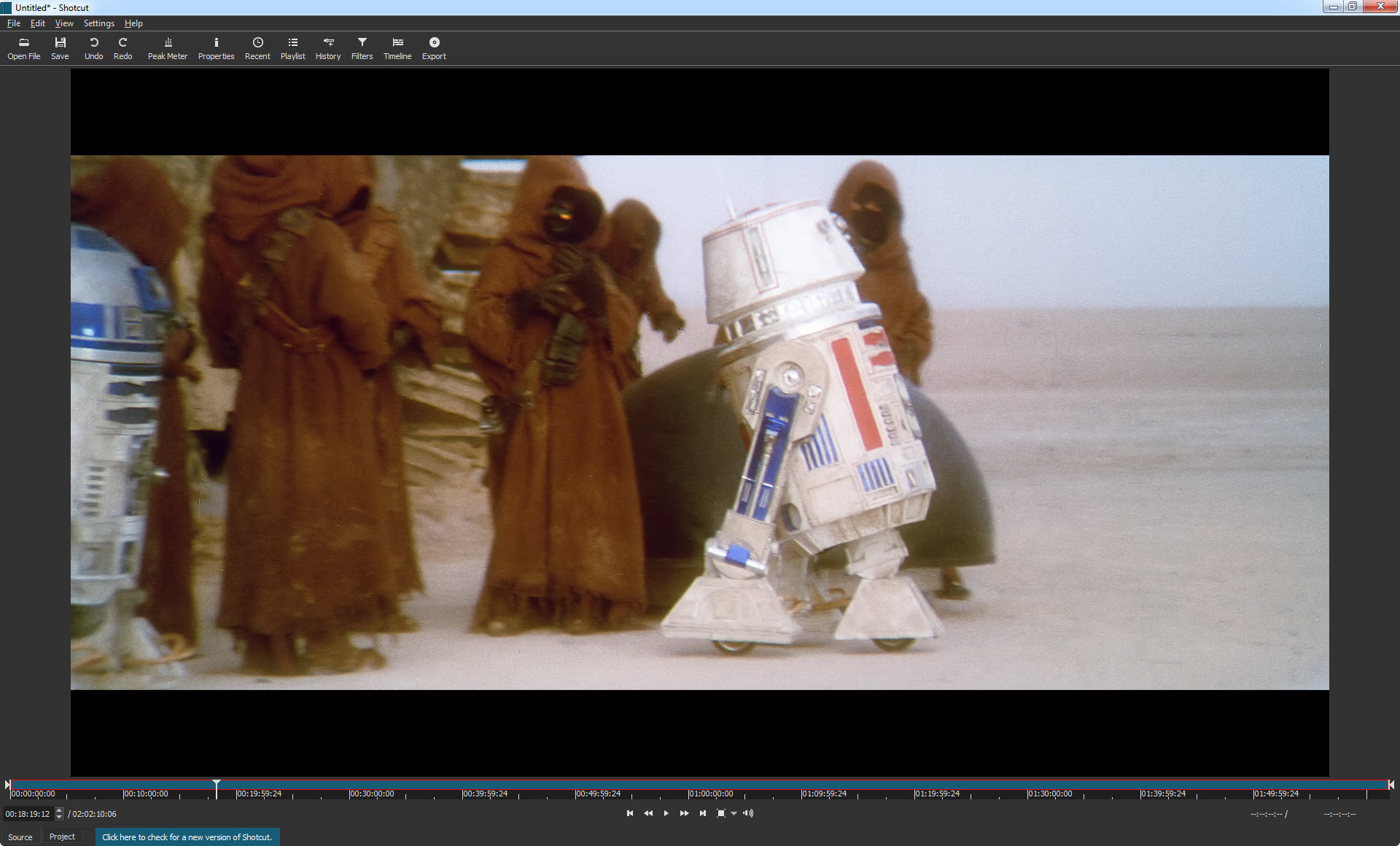The image size is (1400, 846).
Task: Save the project with the Save icon
Action: pos(60,48)
